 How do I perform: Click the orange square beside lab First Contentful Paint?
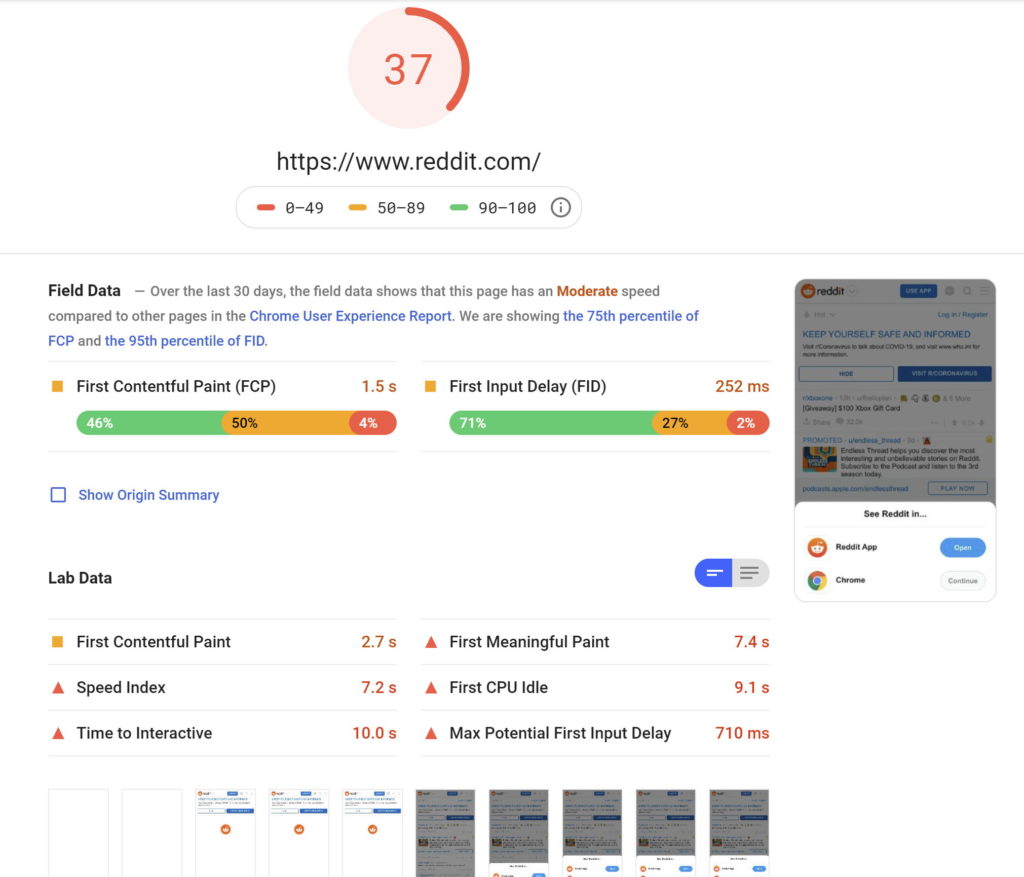pos(57,642)
